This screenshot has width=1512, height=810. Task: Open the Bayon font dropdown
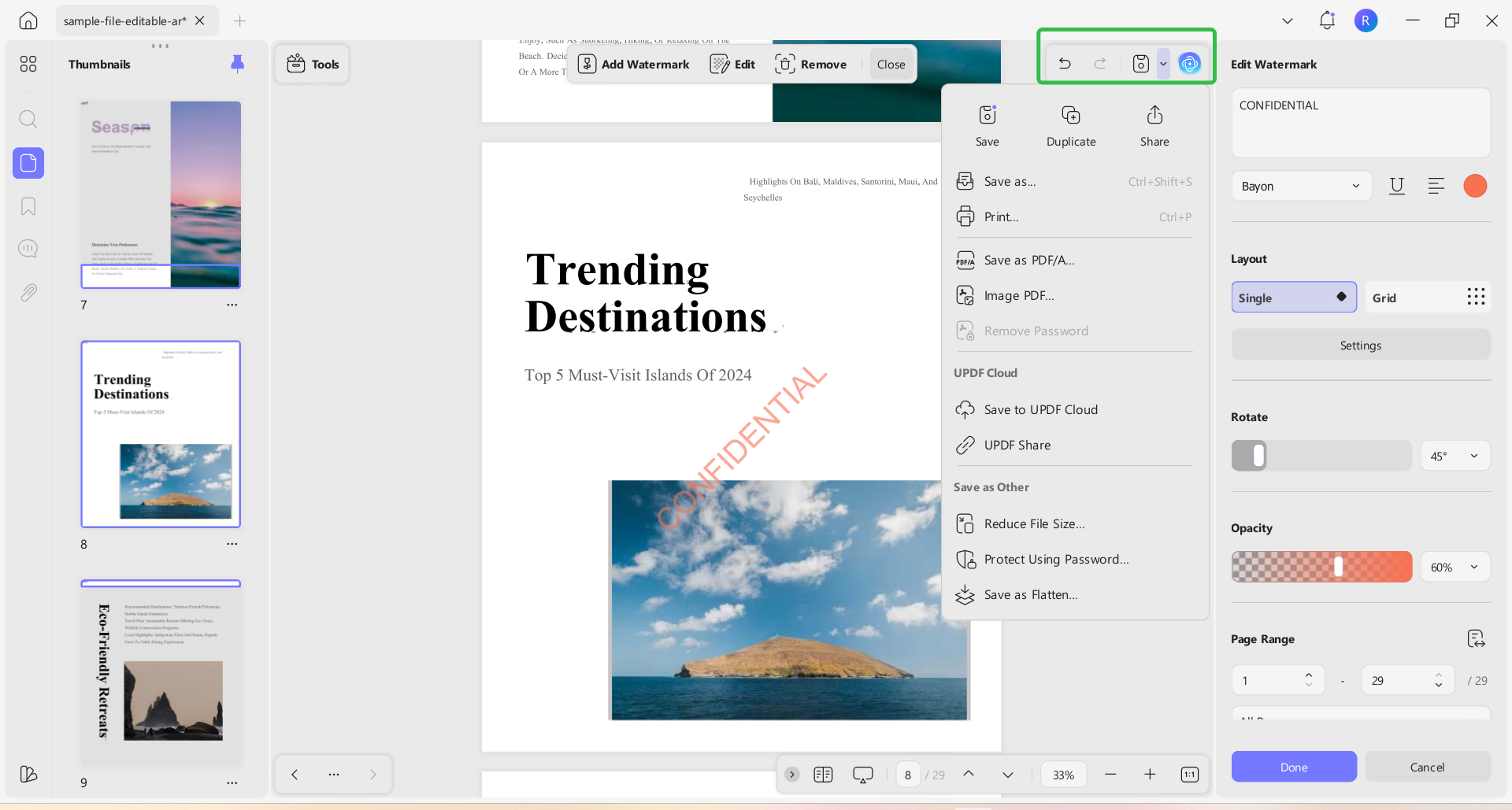coord(1302,187)
